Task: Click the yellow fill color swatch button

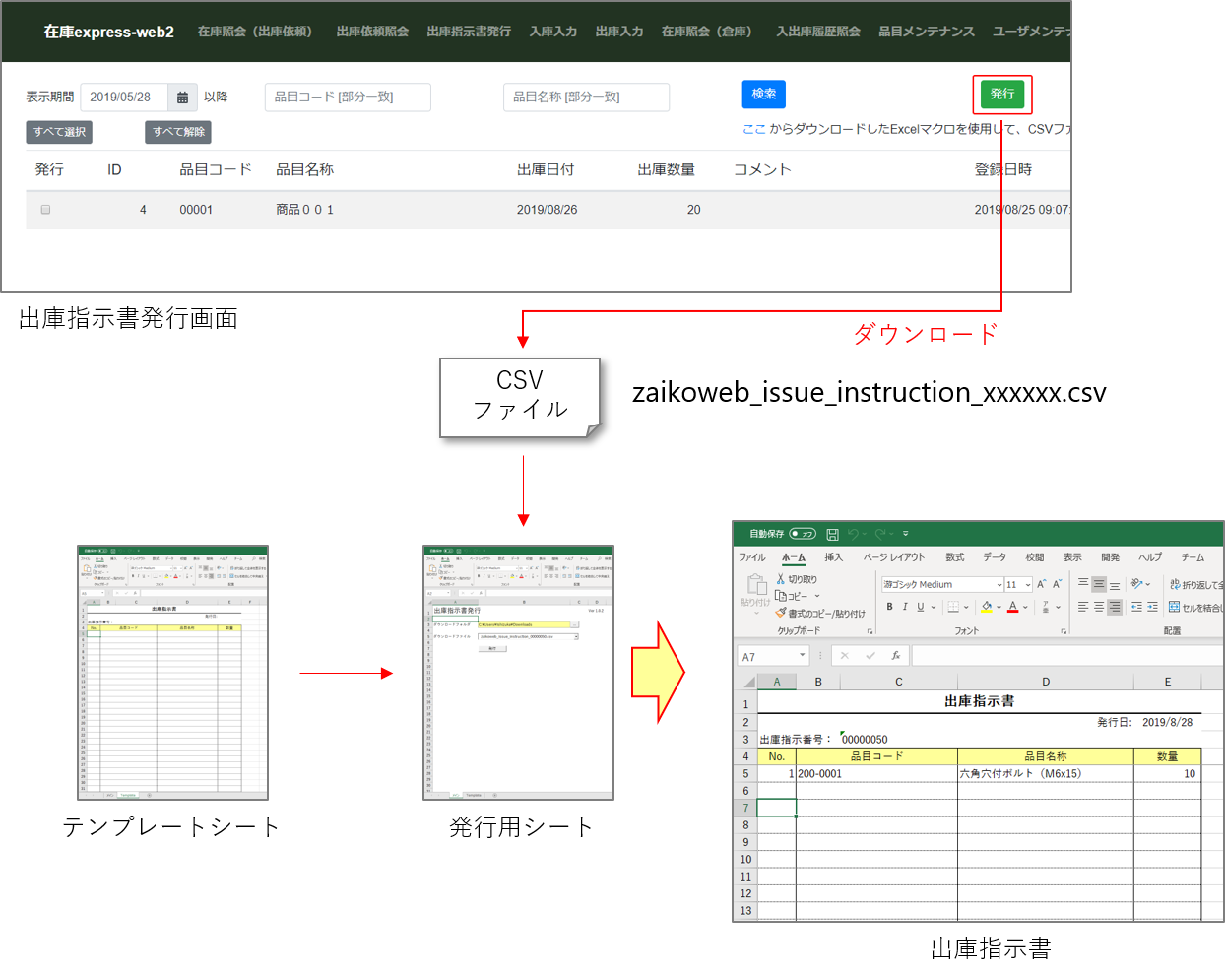Action: click(987, 607)
